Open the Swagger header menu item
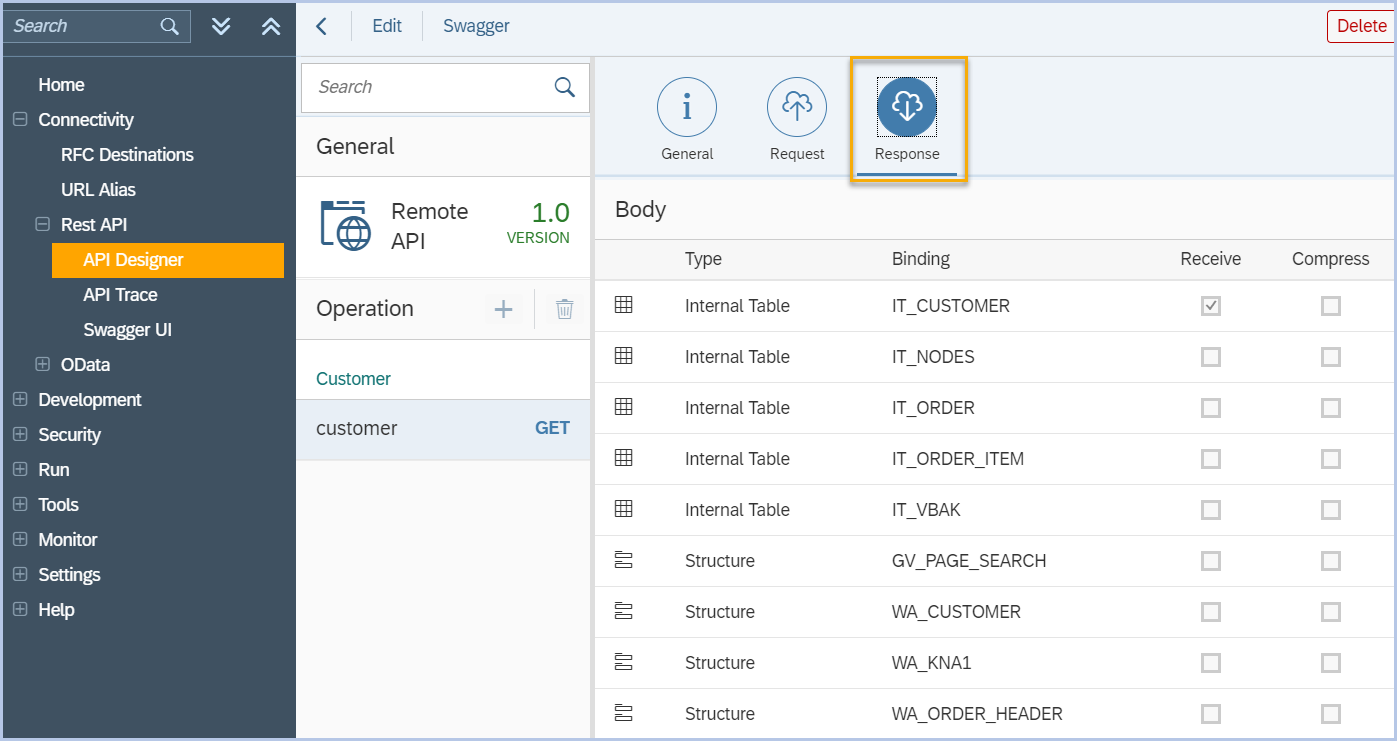 pyautogui.click(x=476, y=26)
